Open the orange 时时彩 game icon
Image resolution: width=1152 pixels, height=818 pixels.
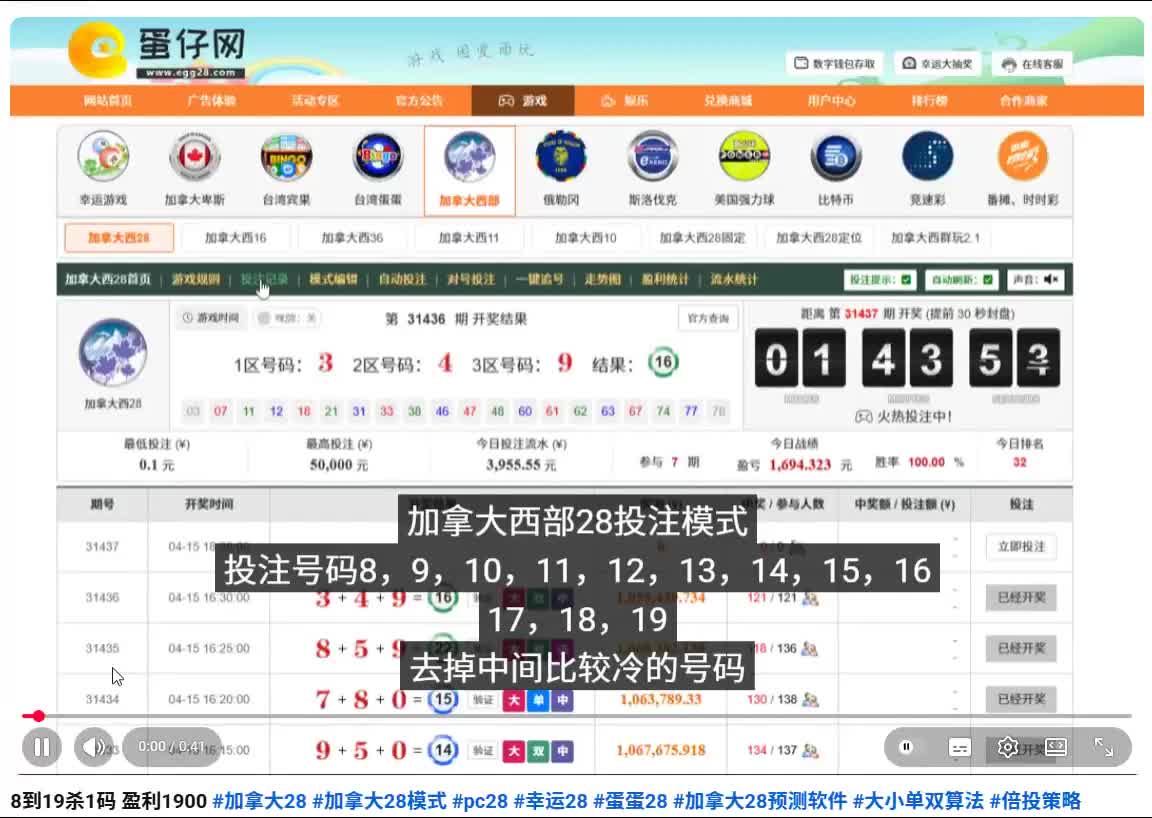tap(1023, 169)
